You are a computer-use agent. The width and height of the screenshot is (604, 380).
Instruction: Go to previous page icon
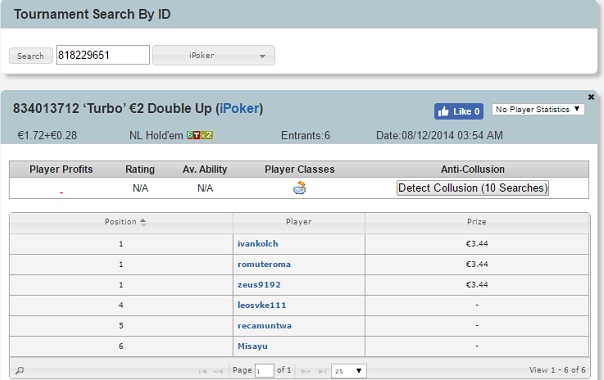pos(218,371)
